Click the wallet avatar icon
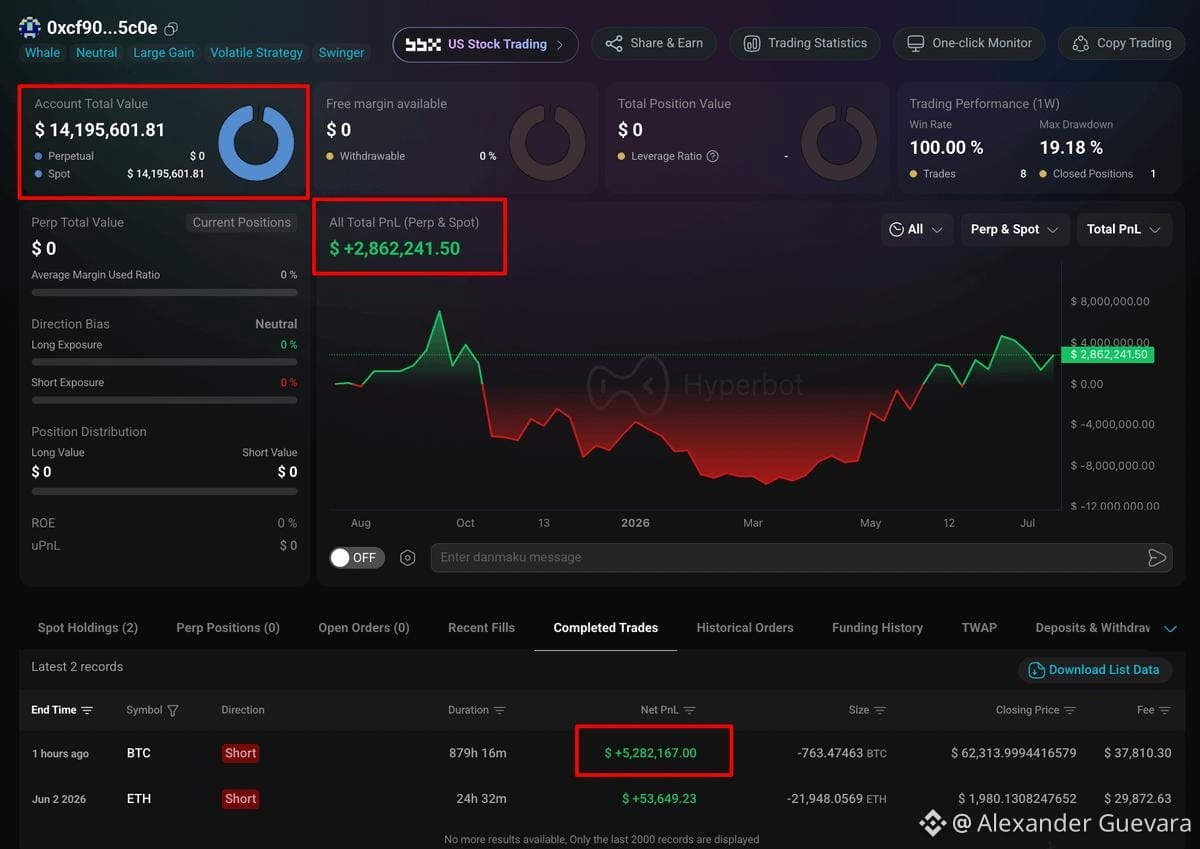This screenshot has width=1200, height=849. 30,28
